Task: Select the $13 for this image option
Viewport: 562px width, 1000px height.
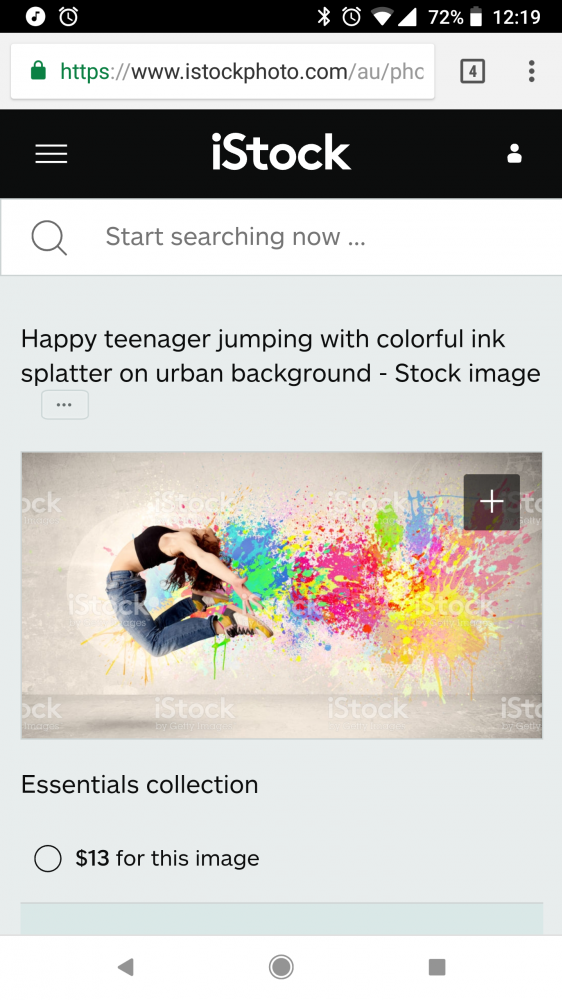Action: coord(147,858)
